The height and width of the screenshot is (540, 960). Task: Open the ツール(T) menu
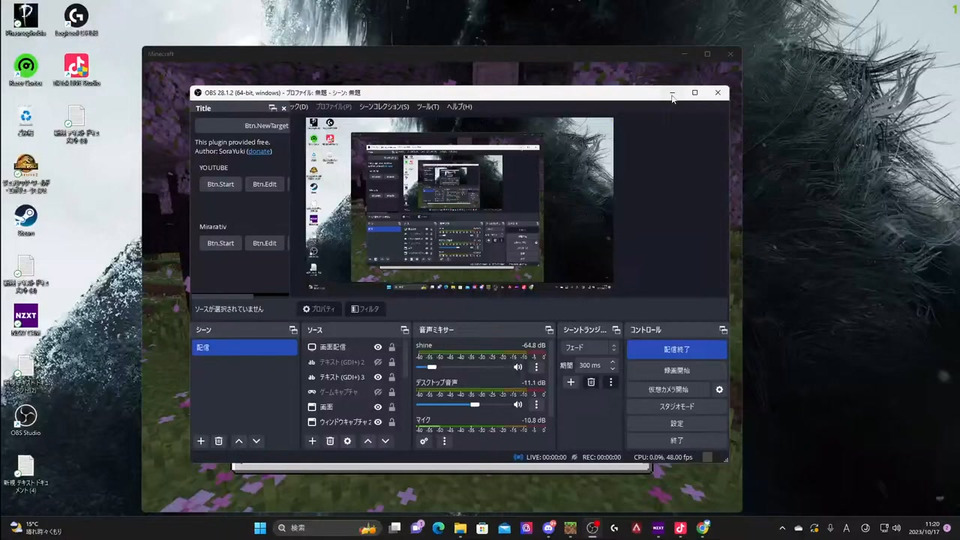click(x=428, y=107)
